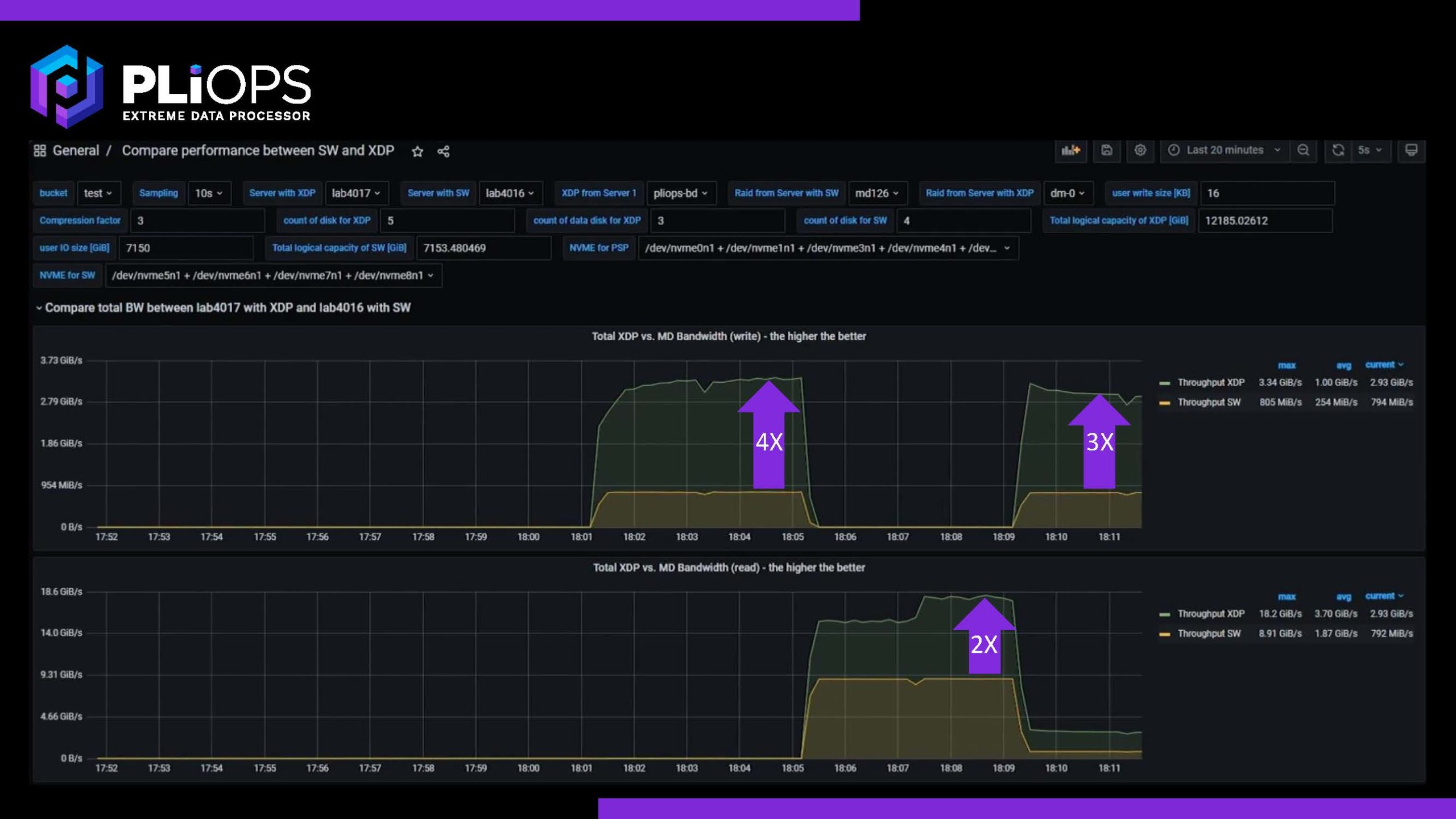Star the dashboard as favorite
The image size is (1456, 819).
417,151
